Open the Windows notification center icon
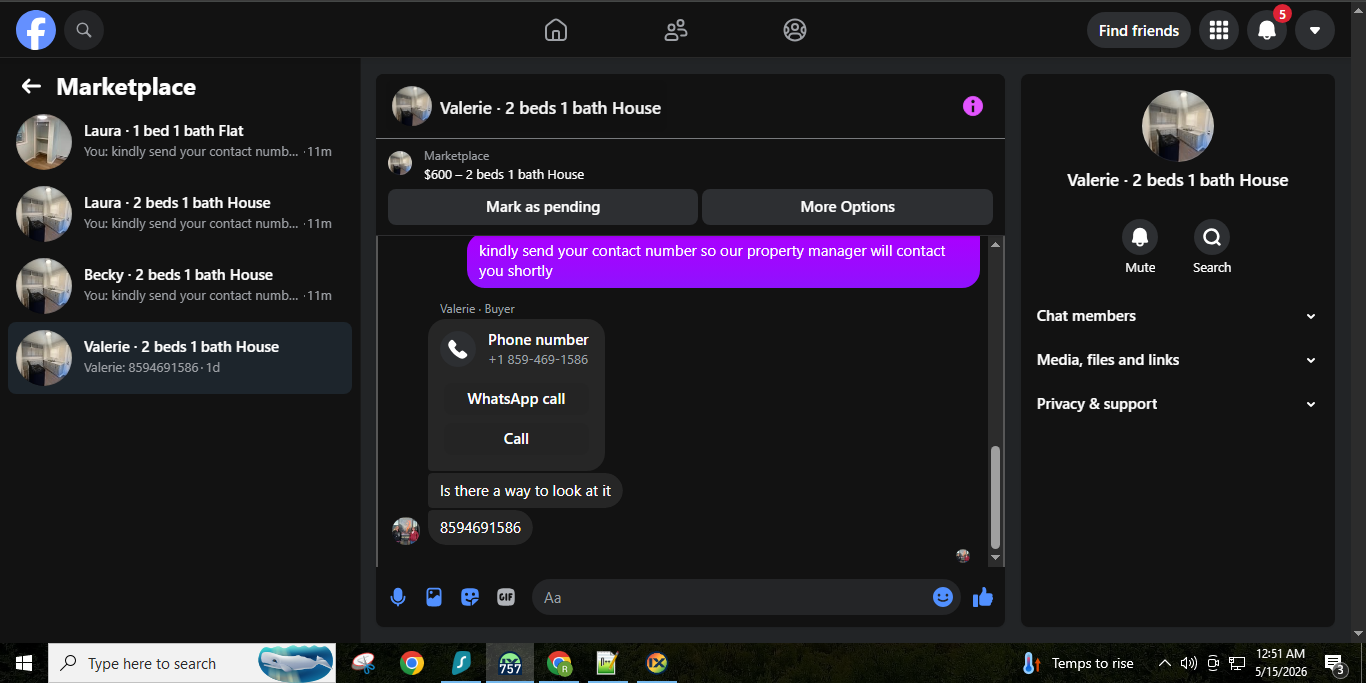 coord(1335,663)
